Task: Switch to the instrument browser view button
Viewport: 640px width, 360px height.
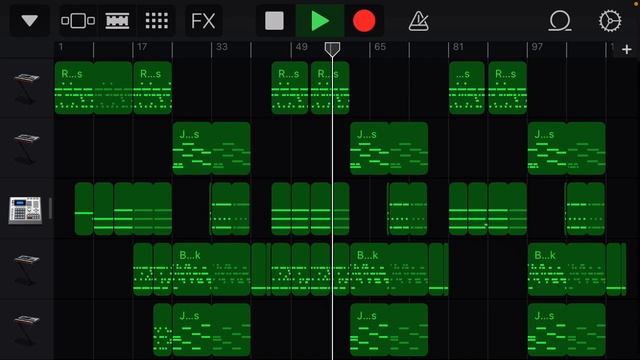Action: tap(78, 20)
